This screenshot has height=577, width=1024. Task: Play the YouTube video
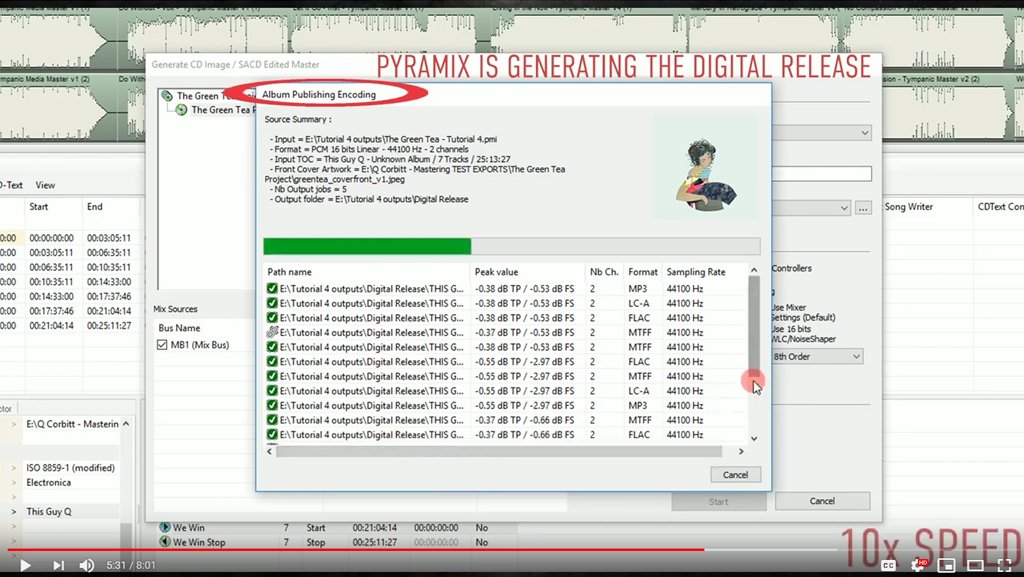pyautogui.click(x=25, y=565)
